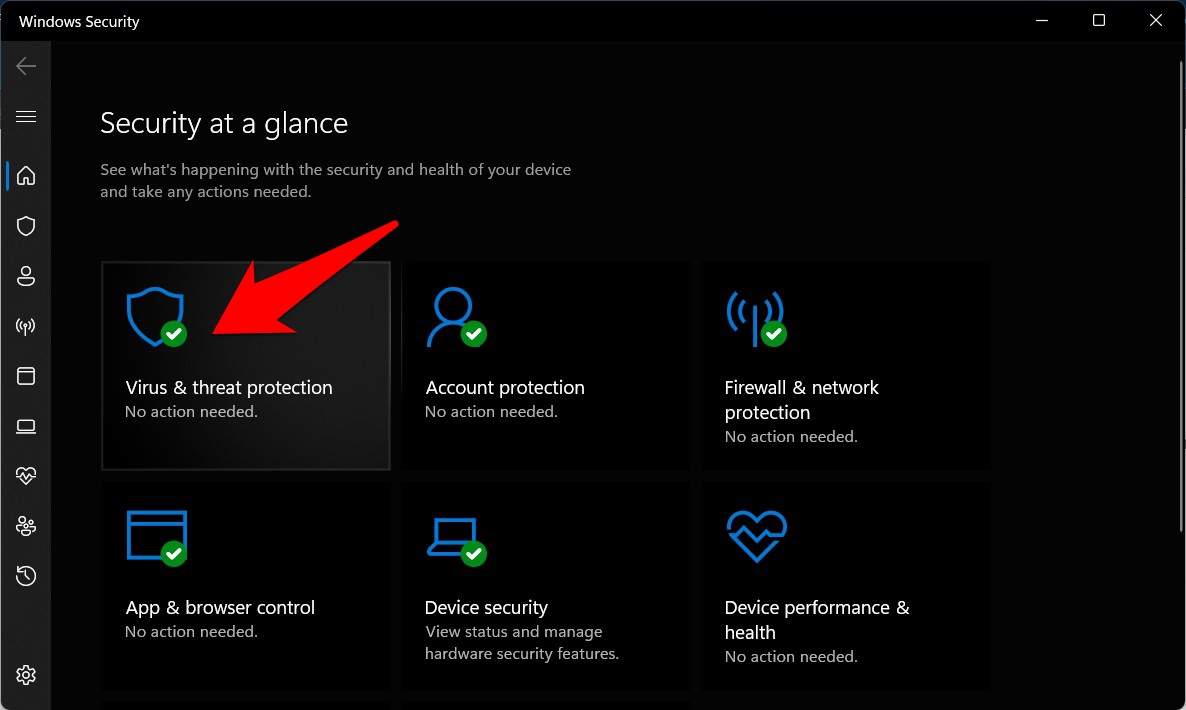
Task: Open the Device performance & health tile
Action: pyautogui.click(x=845, y=586)
